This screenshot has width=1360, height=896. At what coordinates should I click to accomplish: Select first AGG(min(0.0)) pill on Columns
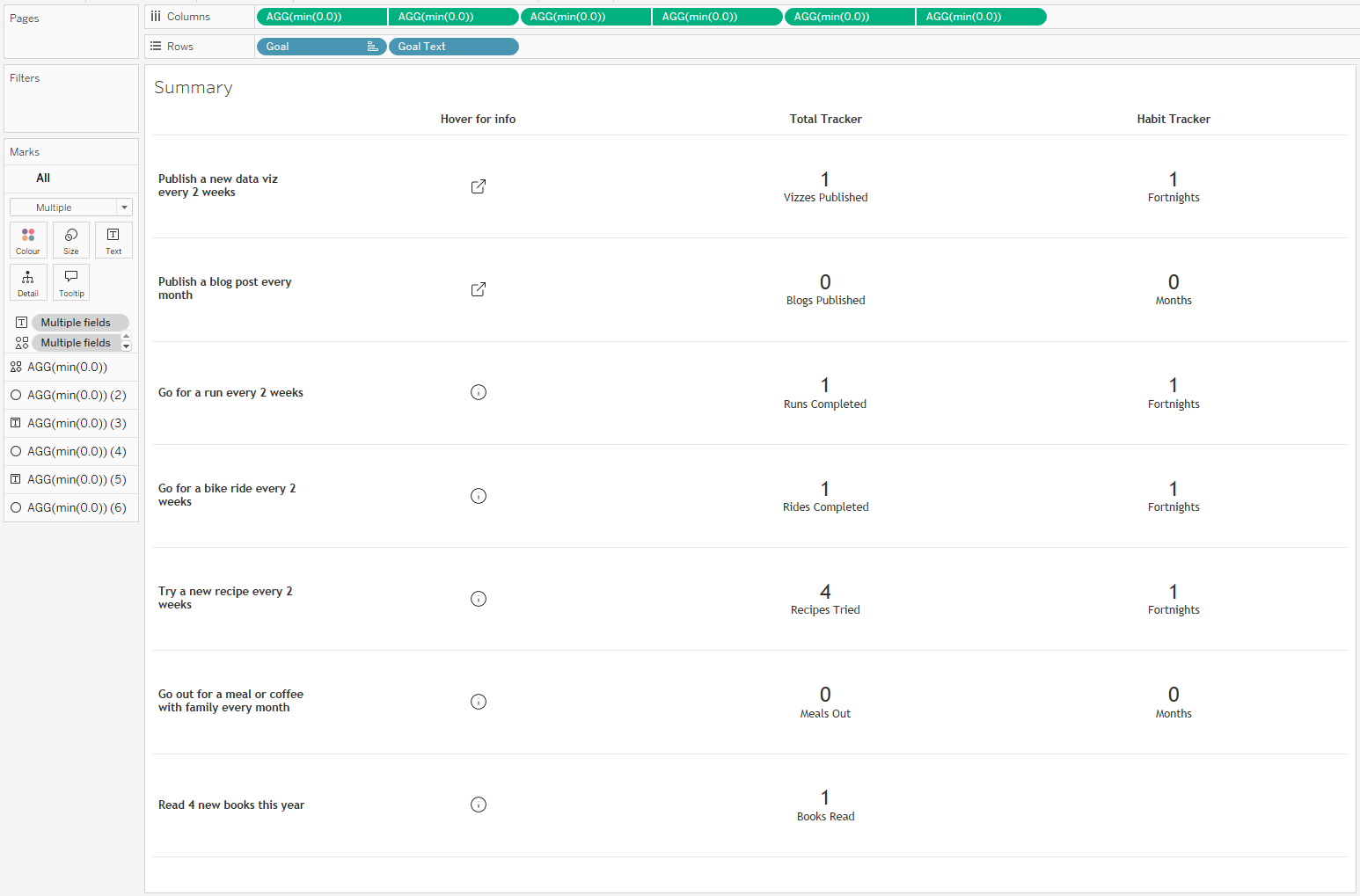coord(321,17)
